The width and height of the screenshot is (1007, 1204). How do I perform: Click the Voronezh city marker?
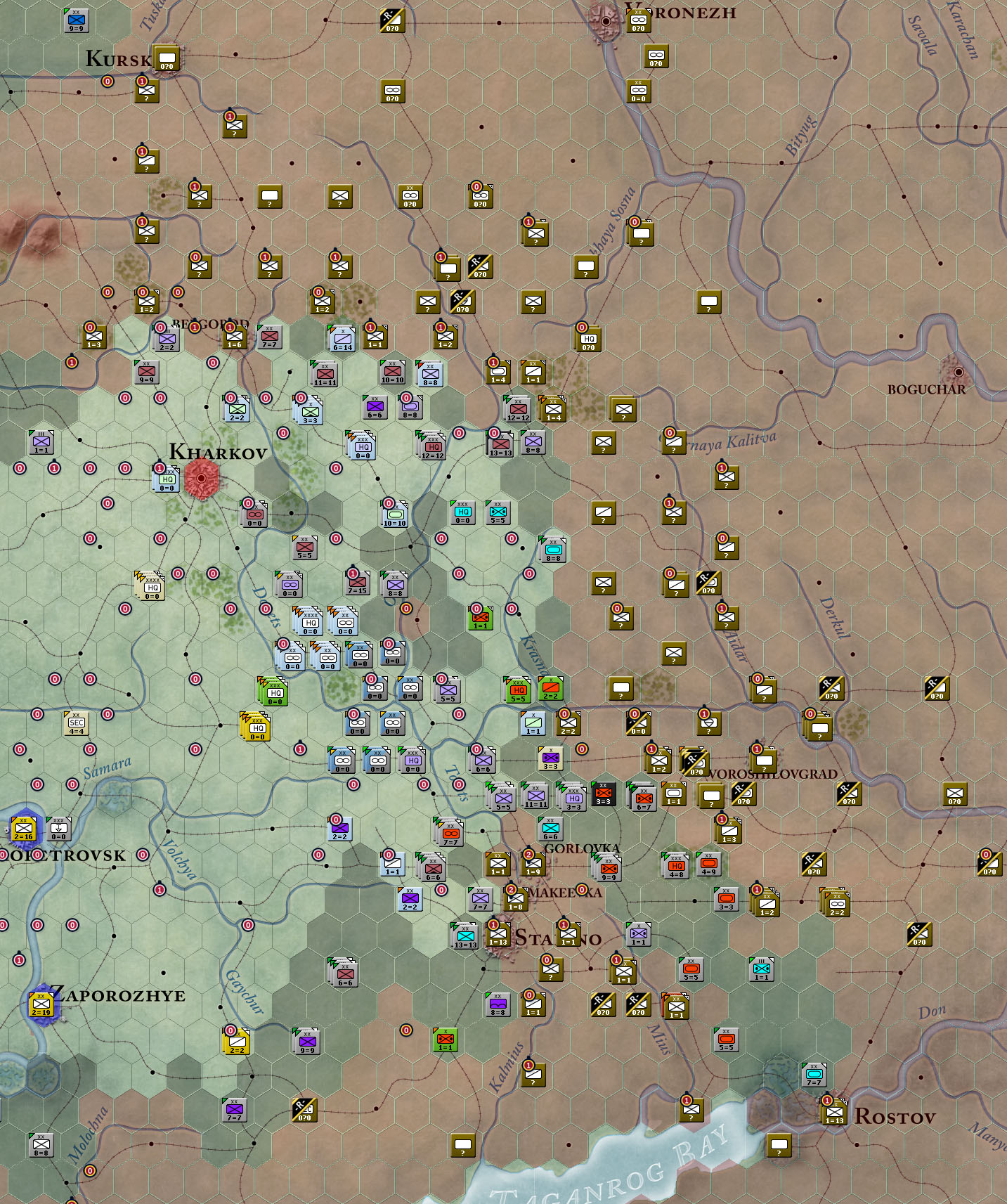606,21
